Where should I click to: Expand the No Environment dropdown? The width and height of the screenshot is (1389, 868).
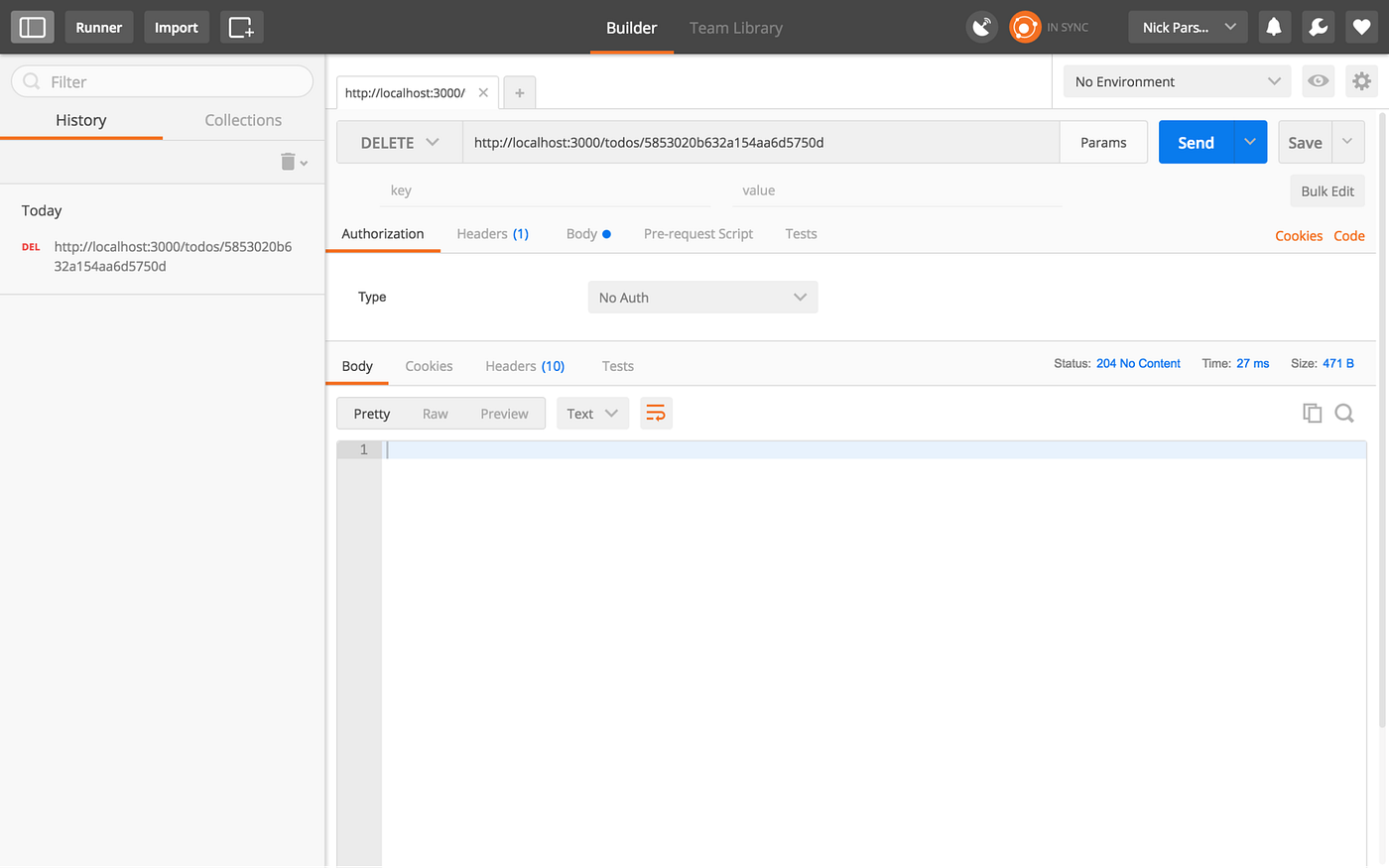click(x=1178, y=81)
